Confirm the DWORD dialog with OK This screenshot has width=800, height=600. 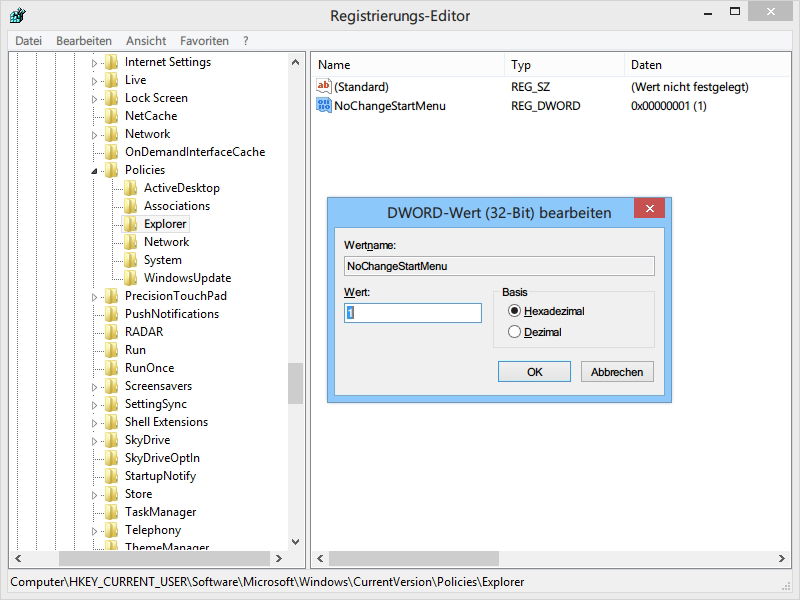tap(534, 372)
